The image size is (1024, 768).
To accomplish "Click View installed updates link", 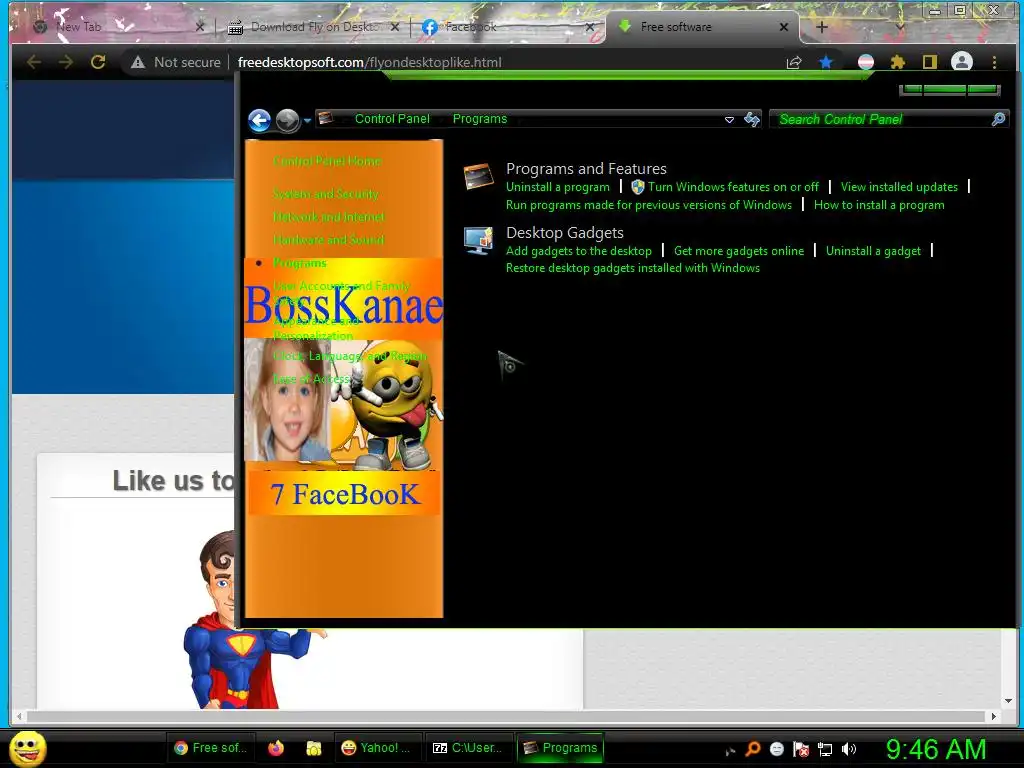I will (x=899, y=187).
